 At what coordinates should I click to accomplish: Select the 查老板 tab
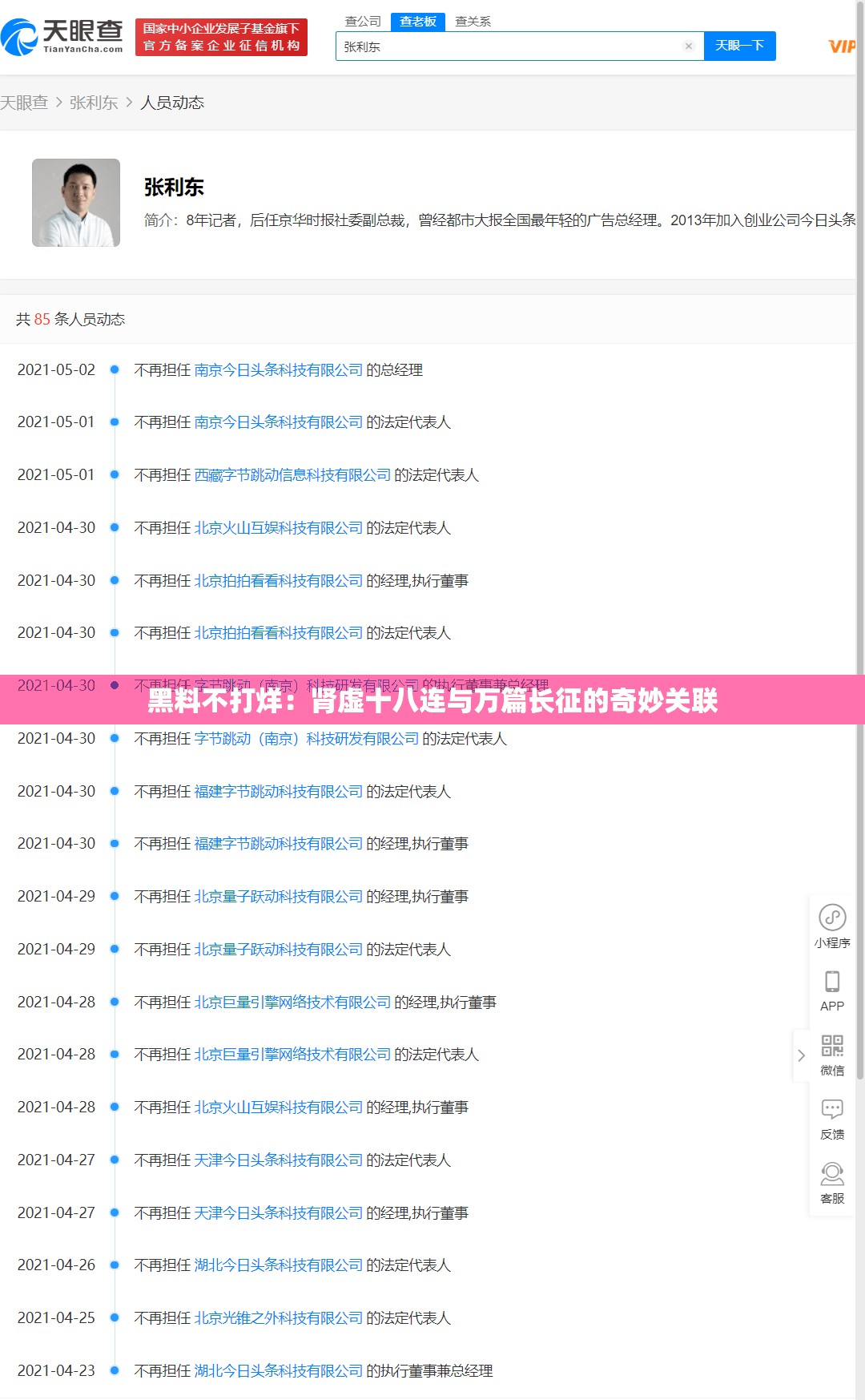(x=418, y=22)
